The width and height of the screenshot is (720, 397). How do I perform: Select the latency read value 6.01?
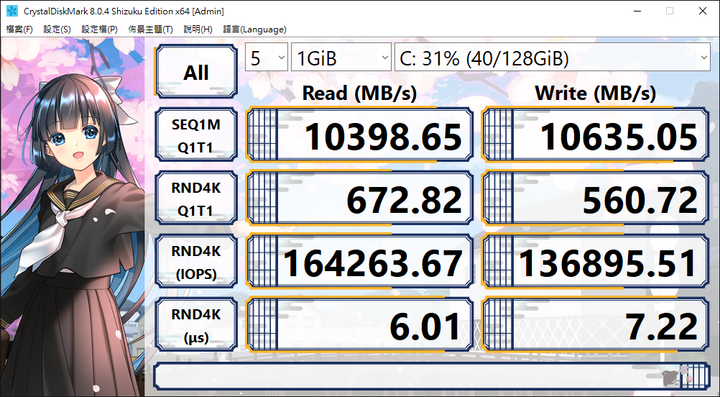point(360,325)
